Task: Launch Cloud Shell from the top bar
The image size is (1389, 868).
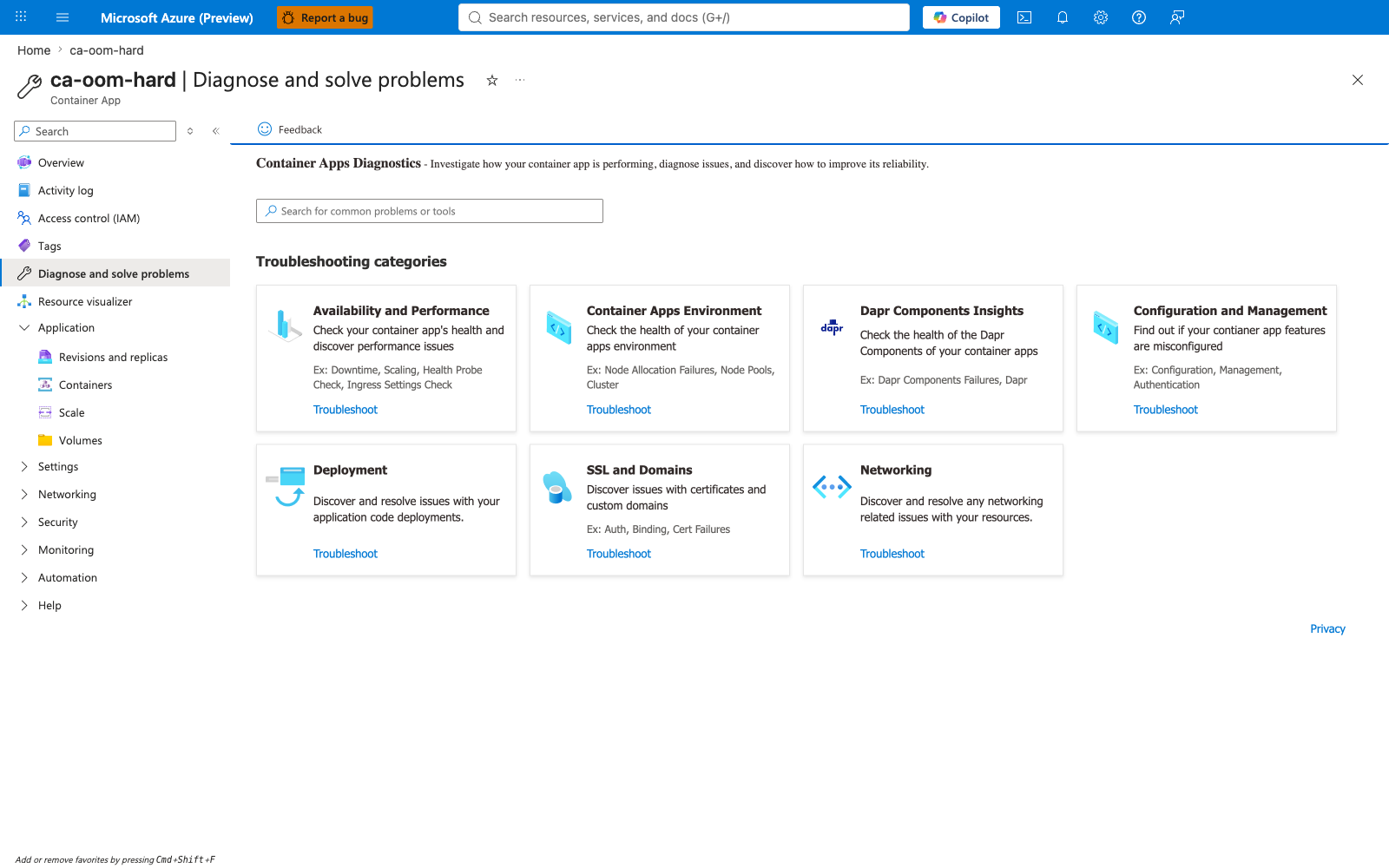Action: tap(1024, 17)
